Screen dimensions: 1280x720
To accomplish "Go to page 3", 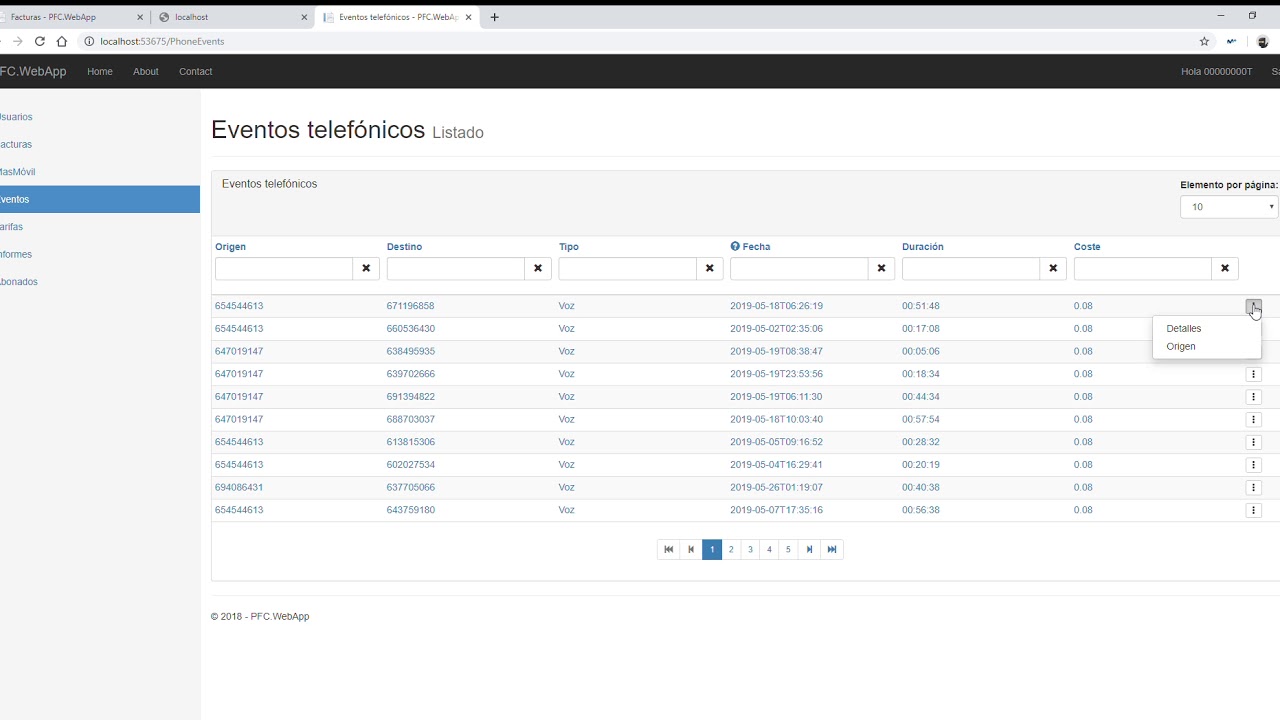I will pyautogui.click(x=750, y=549).
